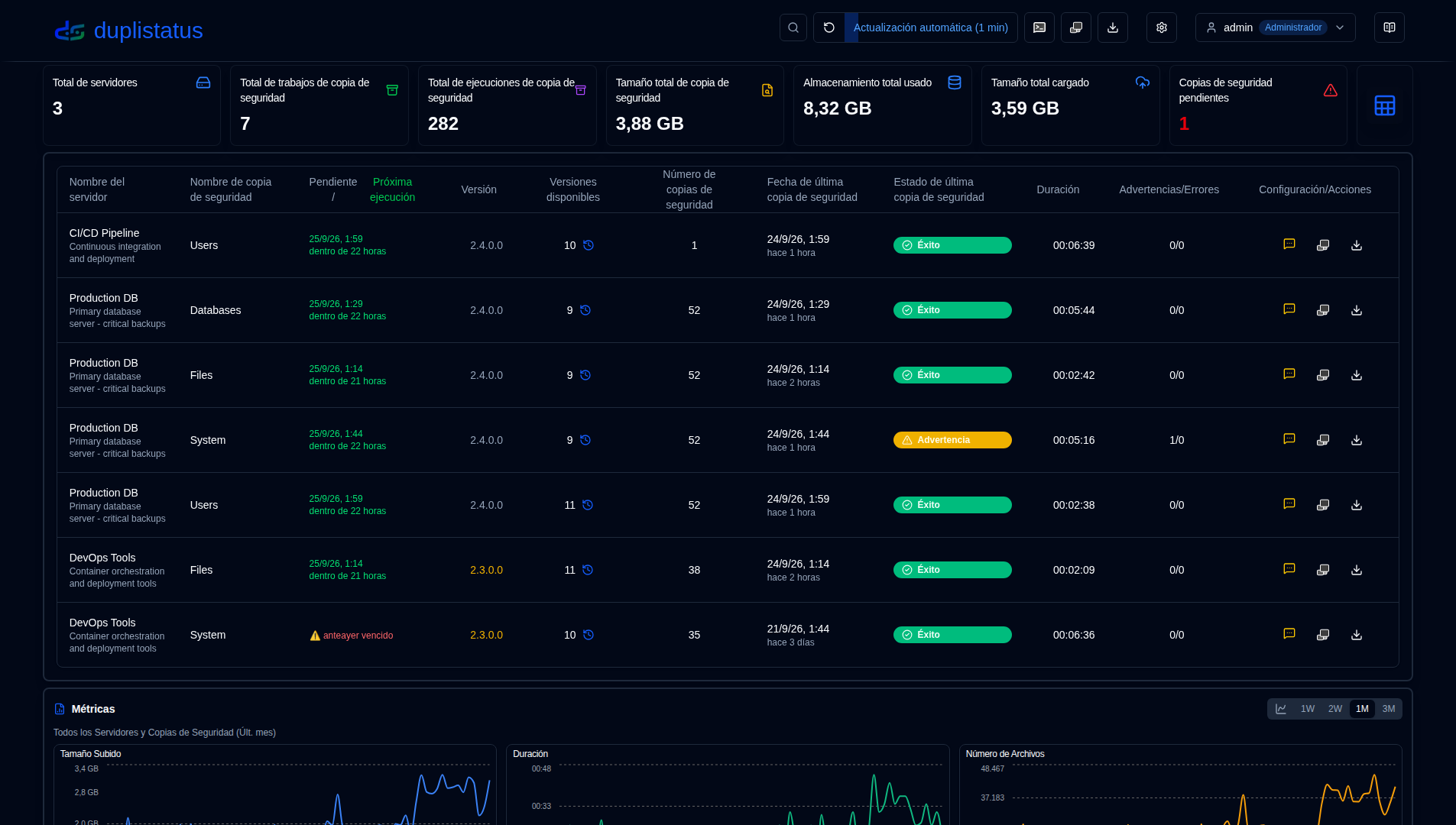The height and width of the screenshot is (825, 1456).
Task: Click the header backup collection icon
Action: tap(1076, 27)
